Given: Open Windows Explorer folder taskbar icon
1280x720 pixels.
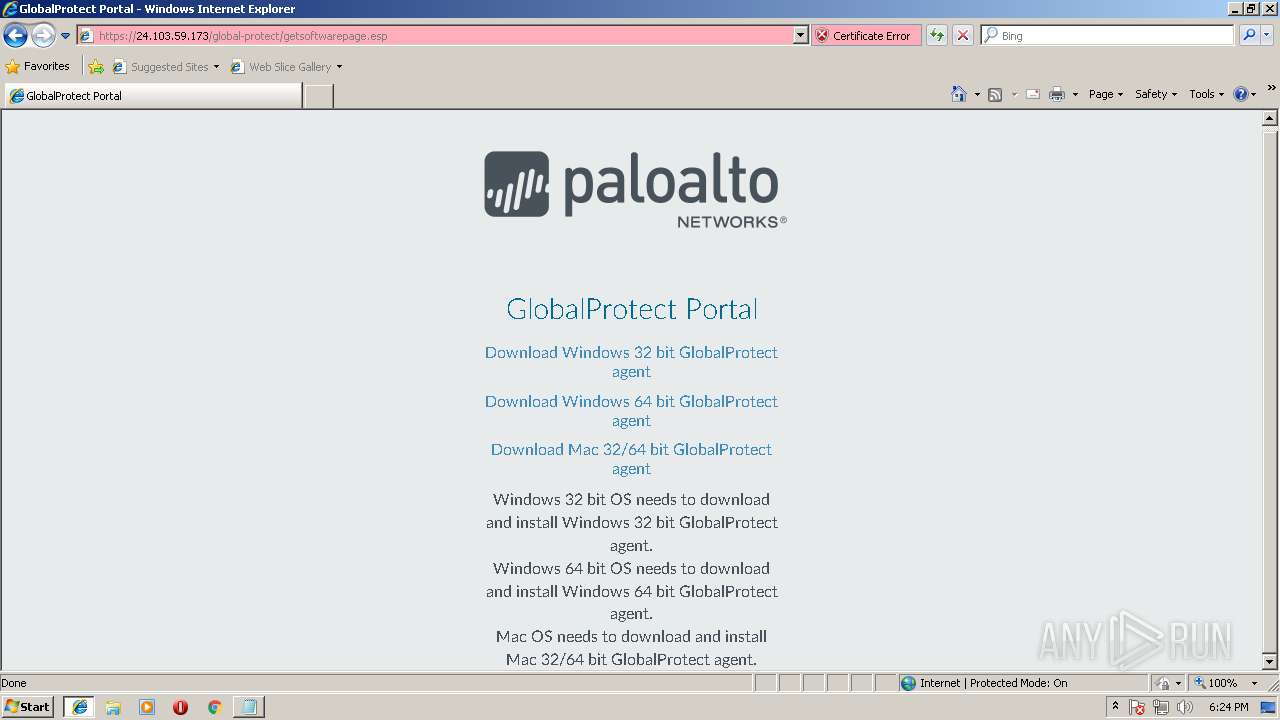Looking at the screenshot, I should [113, 707].
